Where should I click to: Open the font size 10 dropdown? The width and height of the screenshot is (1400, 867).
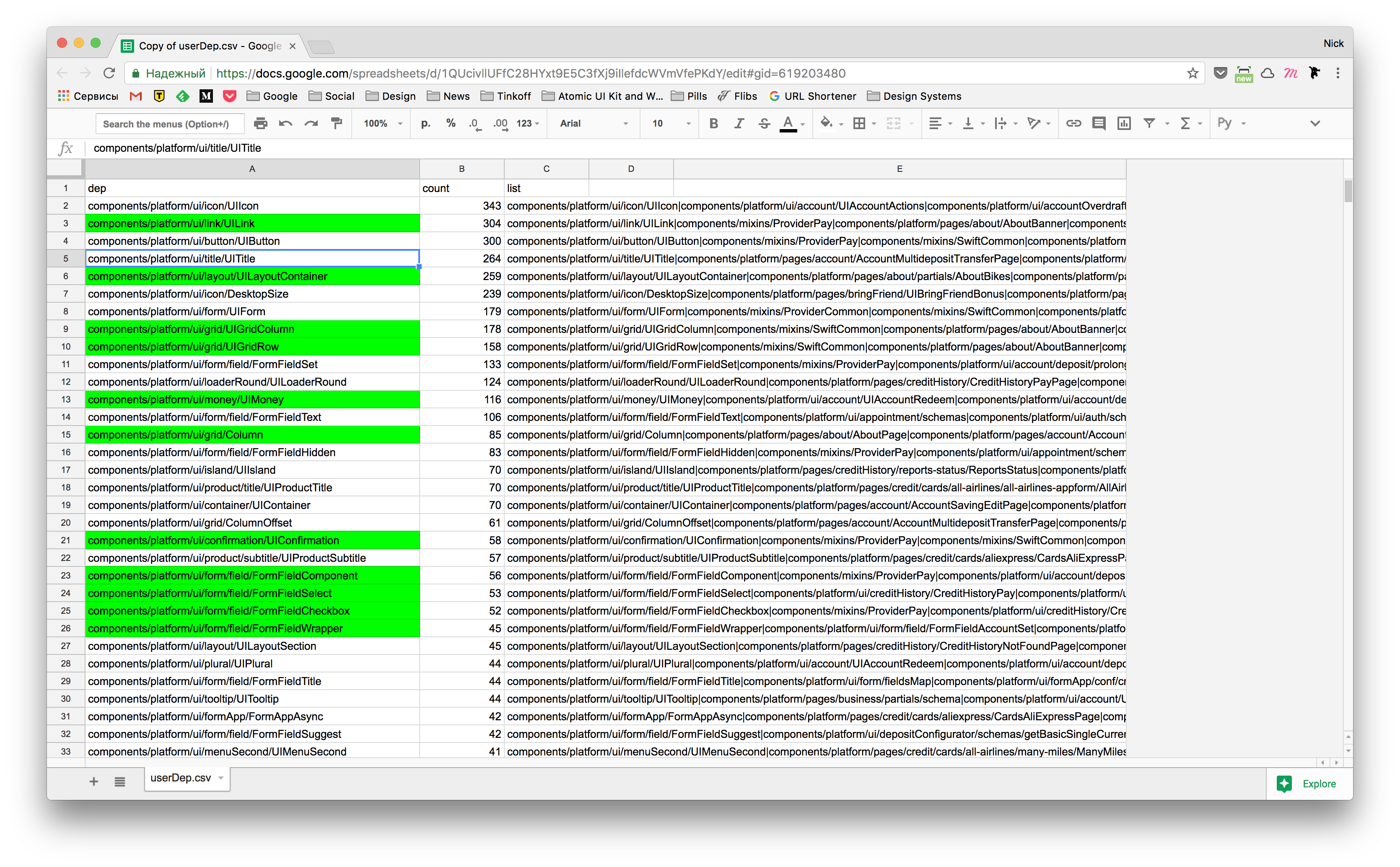(671, 123)
